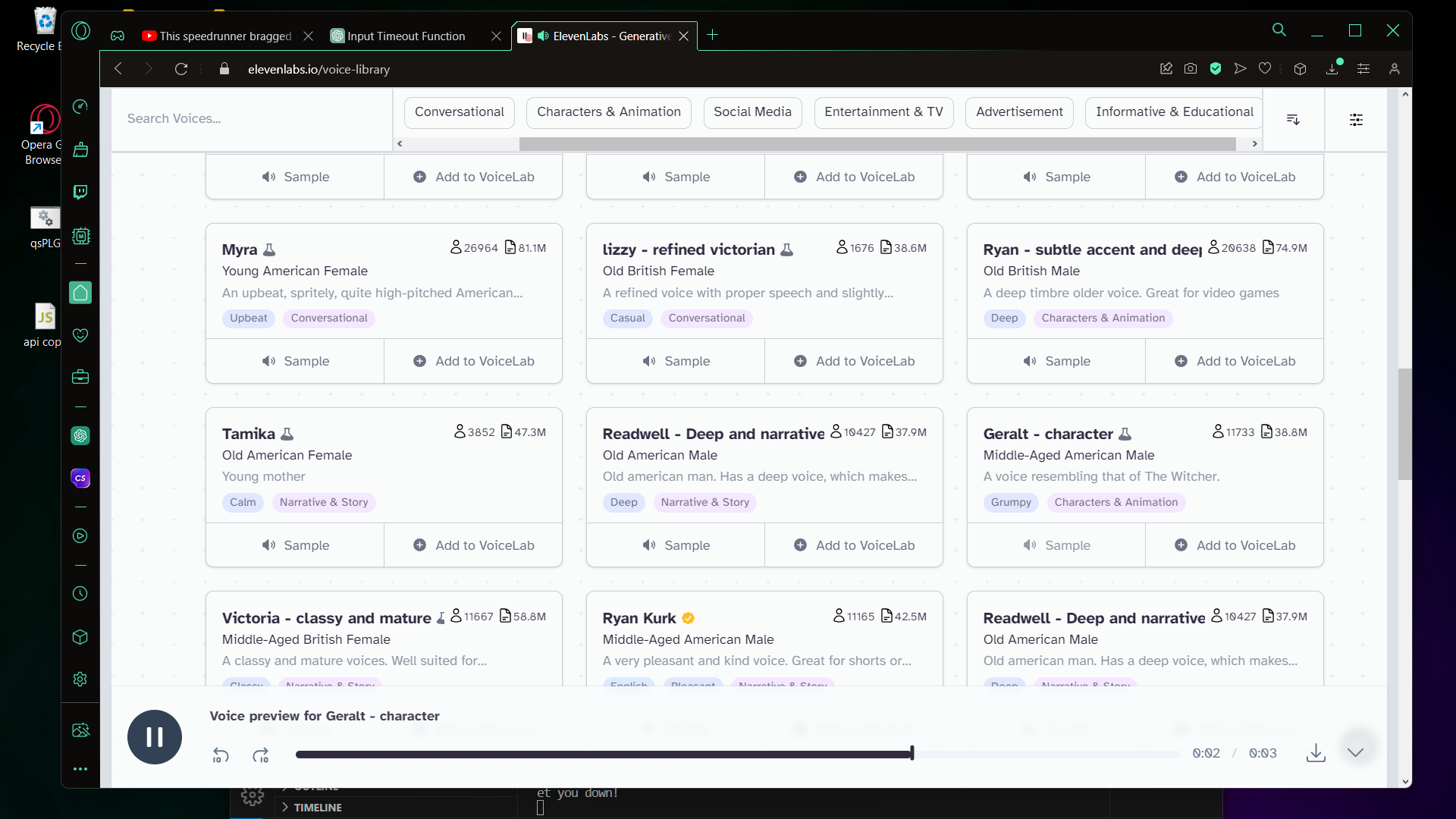Open the sort voices dropdown icon
The width and height of the screenshot is (1456, 819).
[x=1293, y=120]
